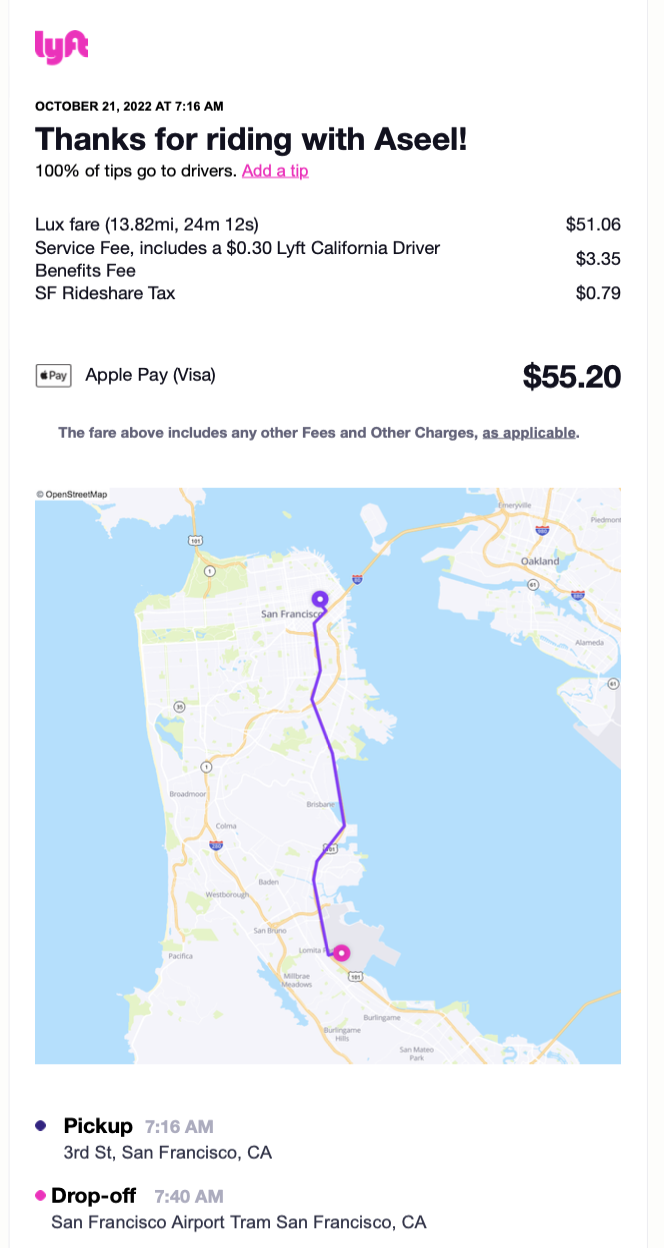Viewport: 664px width, 1248px height.
Task: Click the San Francisco Airport Tram address
Action: (239, 1222)
